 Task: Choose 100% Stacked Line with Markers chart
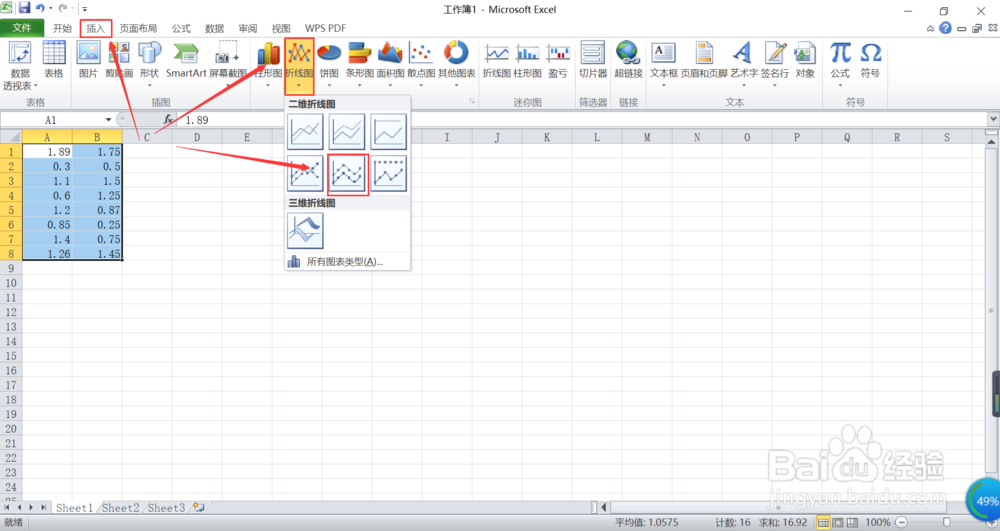click(388, 173)
